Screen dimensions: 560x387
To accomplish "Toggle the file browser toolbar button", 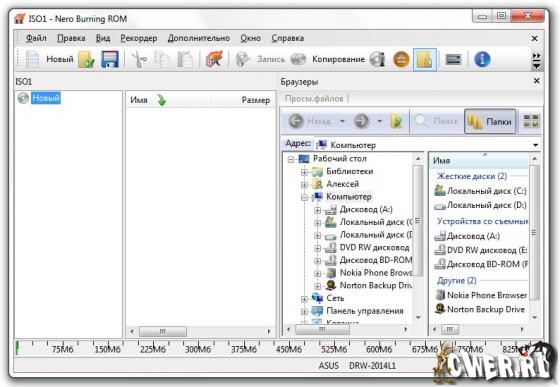I will (425, 60).
